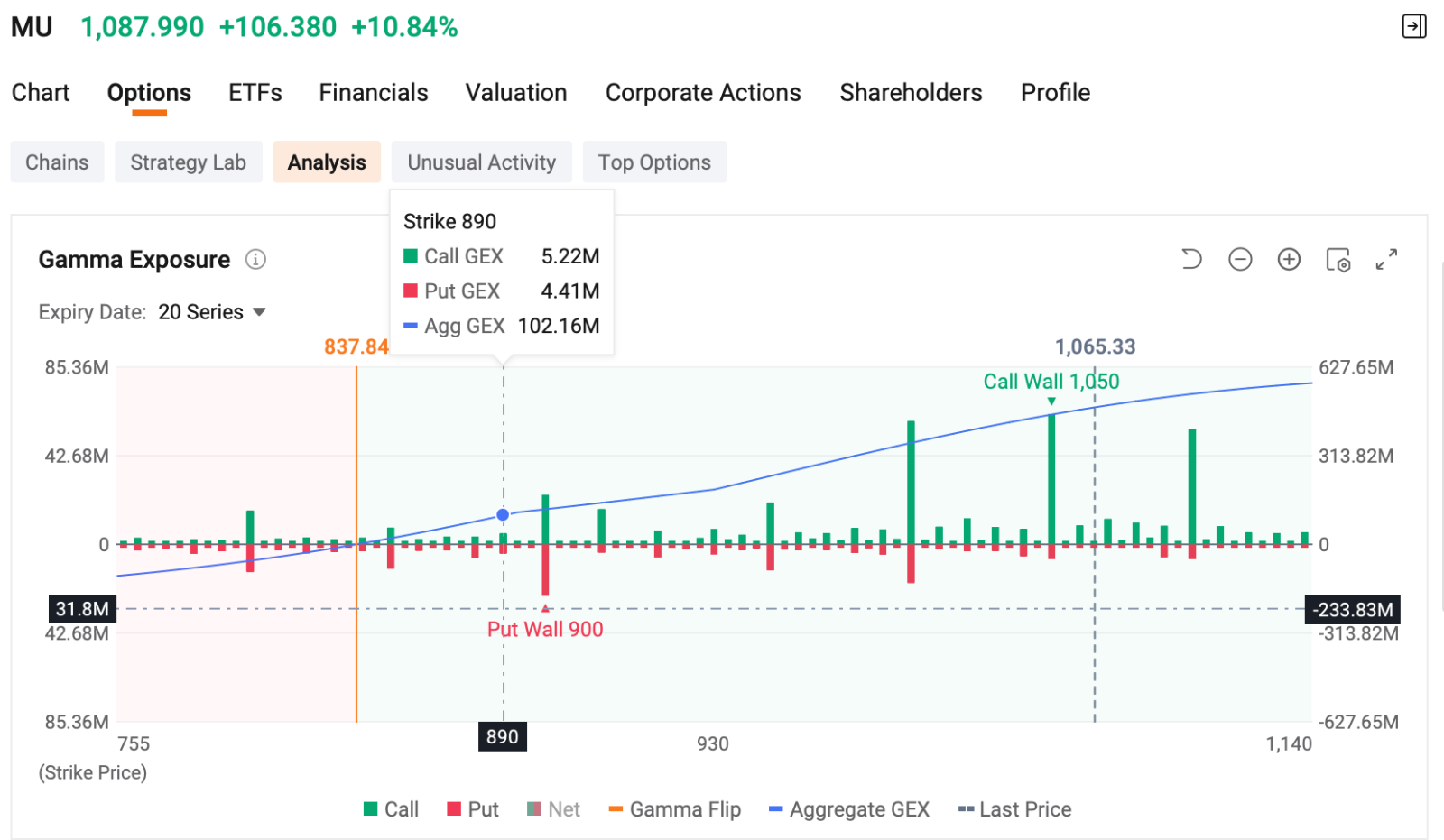Enable the Net series in legend
The width and height of the screenshot is (1444, 840).
click(x=553, y=809)
